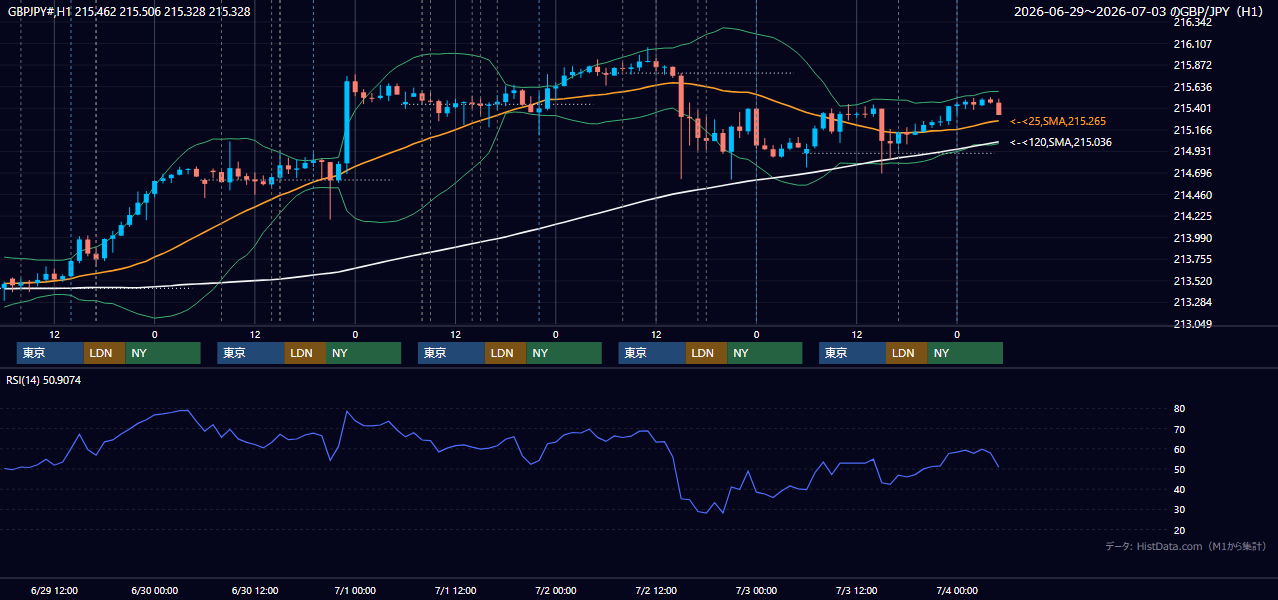Select the 7/2 12:00 date label
1278x600 pixels.
(656, 590)
